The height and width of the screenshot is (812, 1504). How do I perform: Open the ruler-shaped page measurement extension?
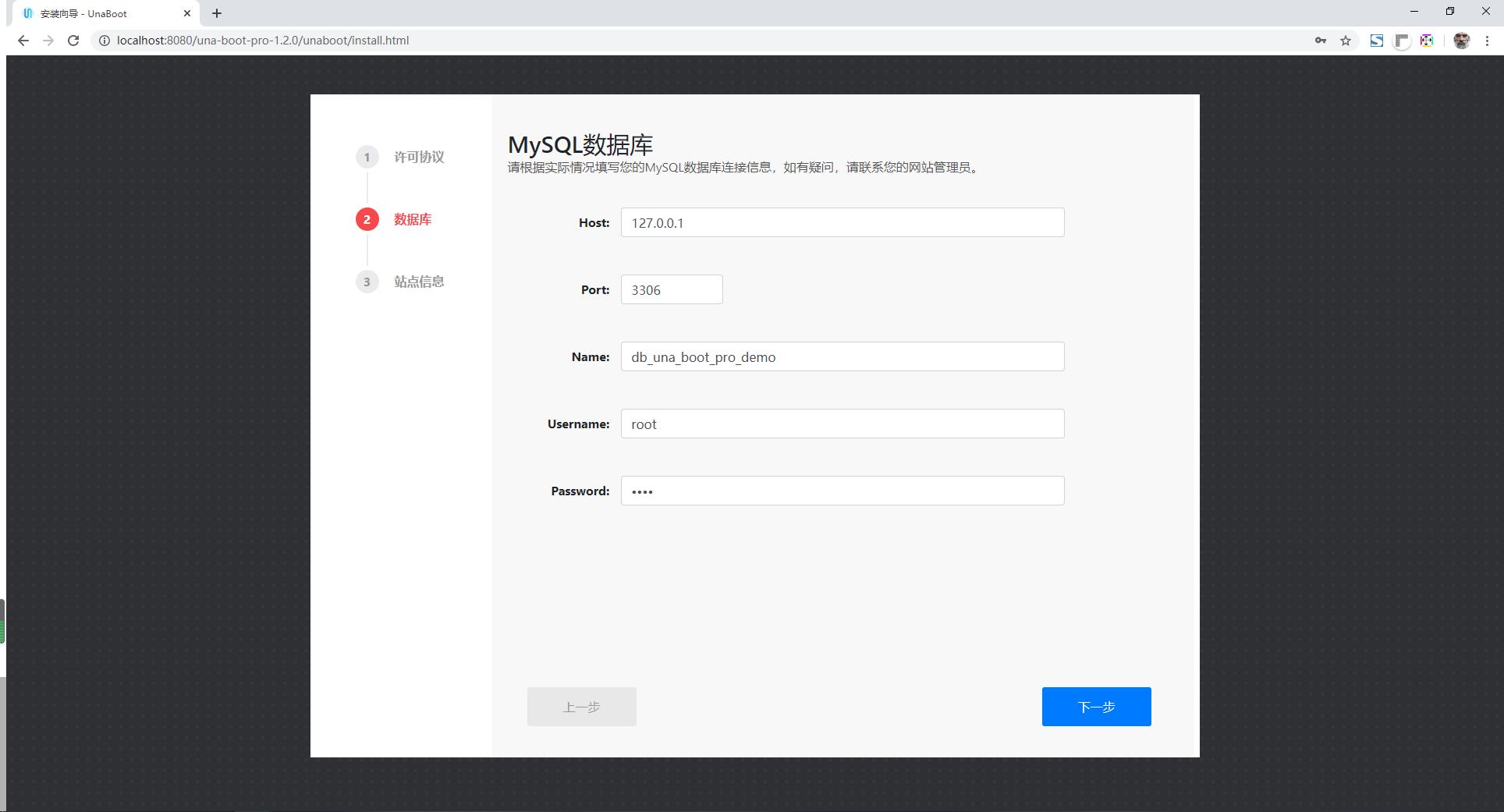[1402, 40]
